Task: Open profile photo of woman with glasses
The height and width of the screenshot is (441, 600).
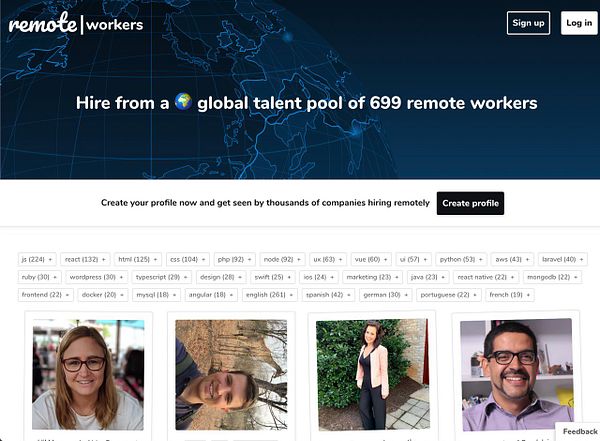Action: pyautogui.click(x=88, y=375)
